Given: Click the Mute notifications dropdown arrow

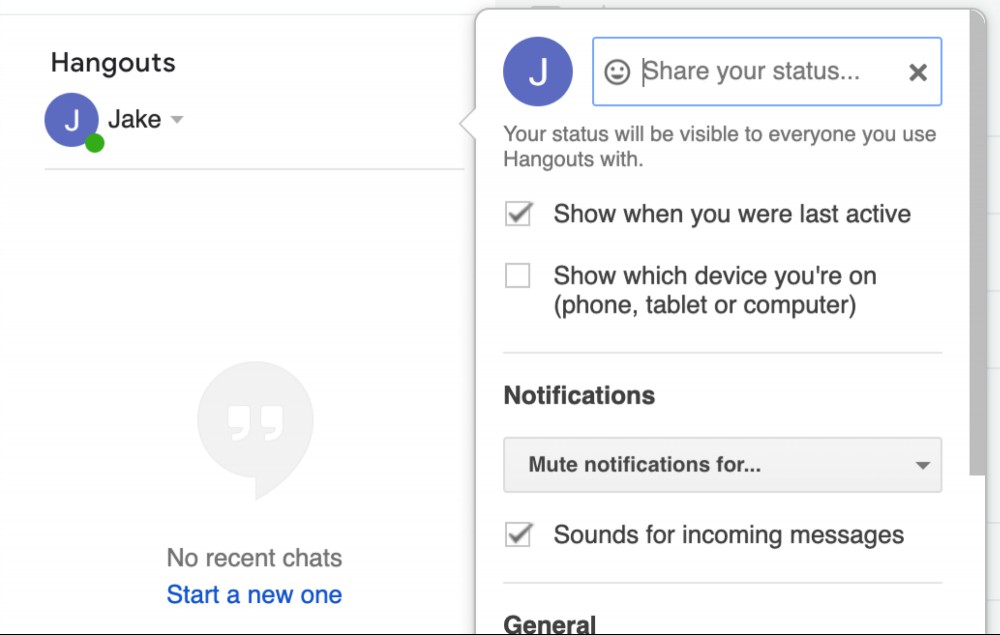Looking at the screenshot, I should (x=922, y=465).
